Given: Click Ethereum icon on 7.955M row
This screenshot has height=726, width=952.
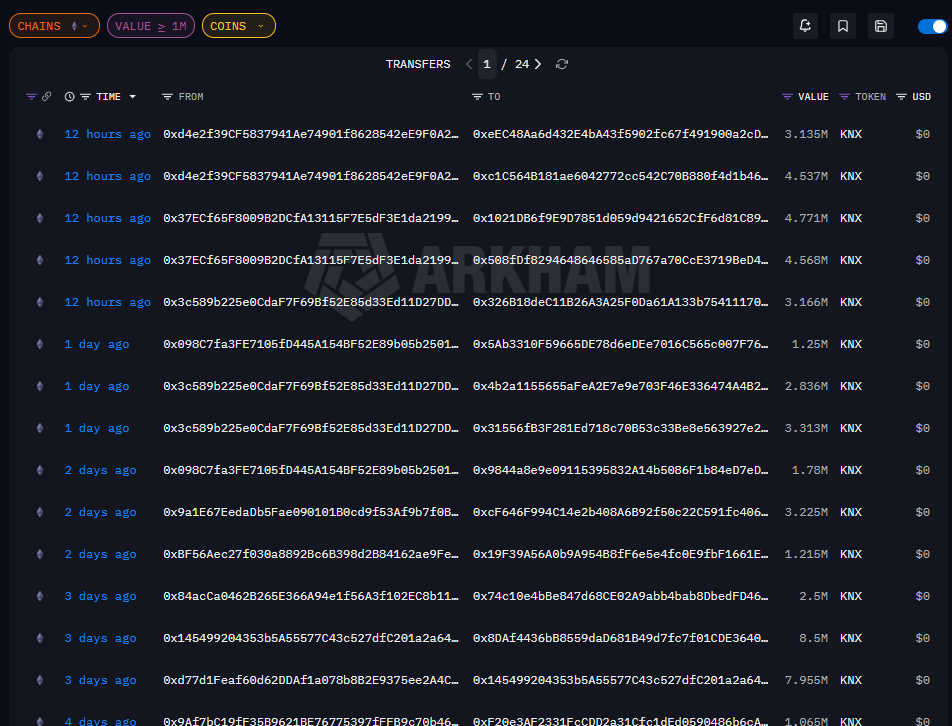Looking at the screenshot, I should 40,680.
